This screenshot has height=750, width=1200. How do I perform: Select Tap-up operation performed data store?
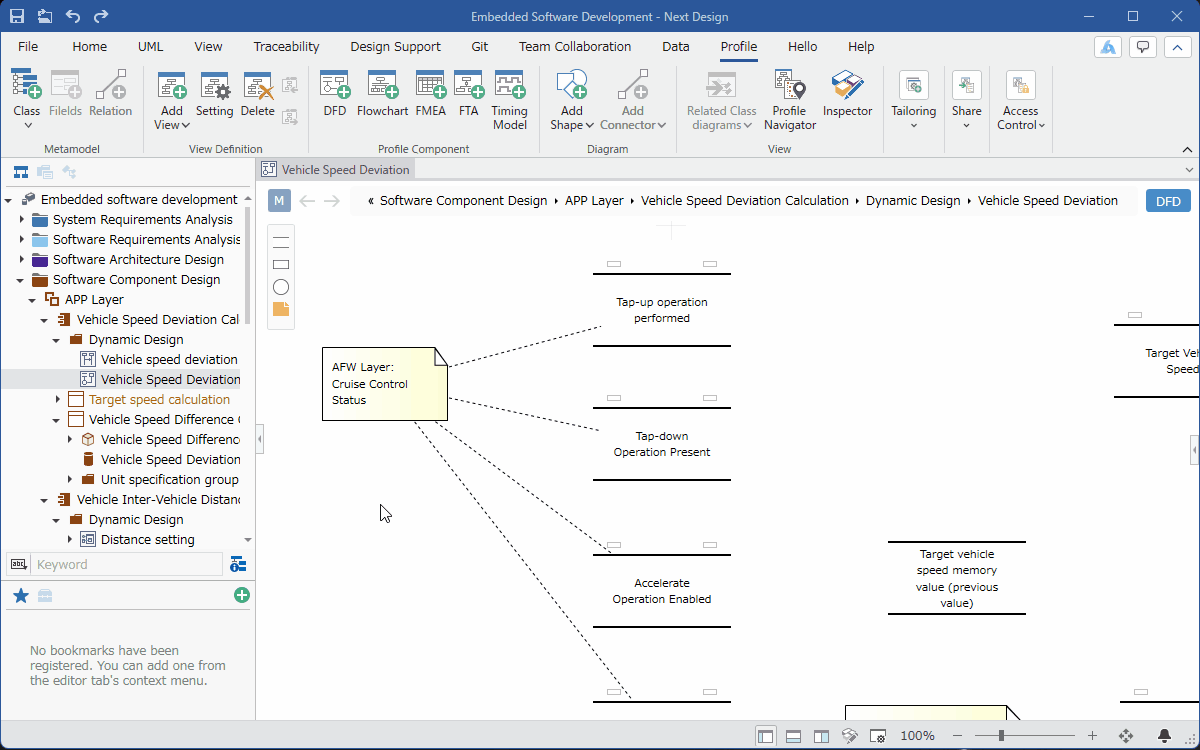tap(662, 310)
